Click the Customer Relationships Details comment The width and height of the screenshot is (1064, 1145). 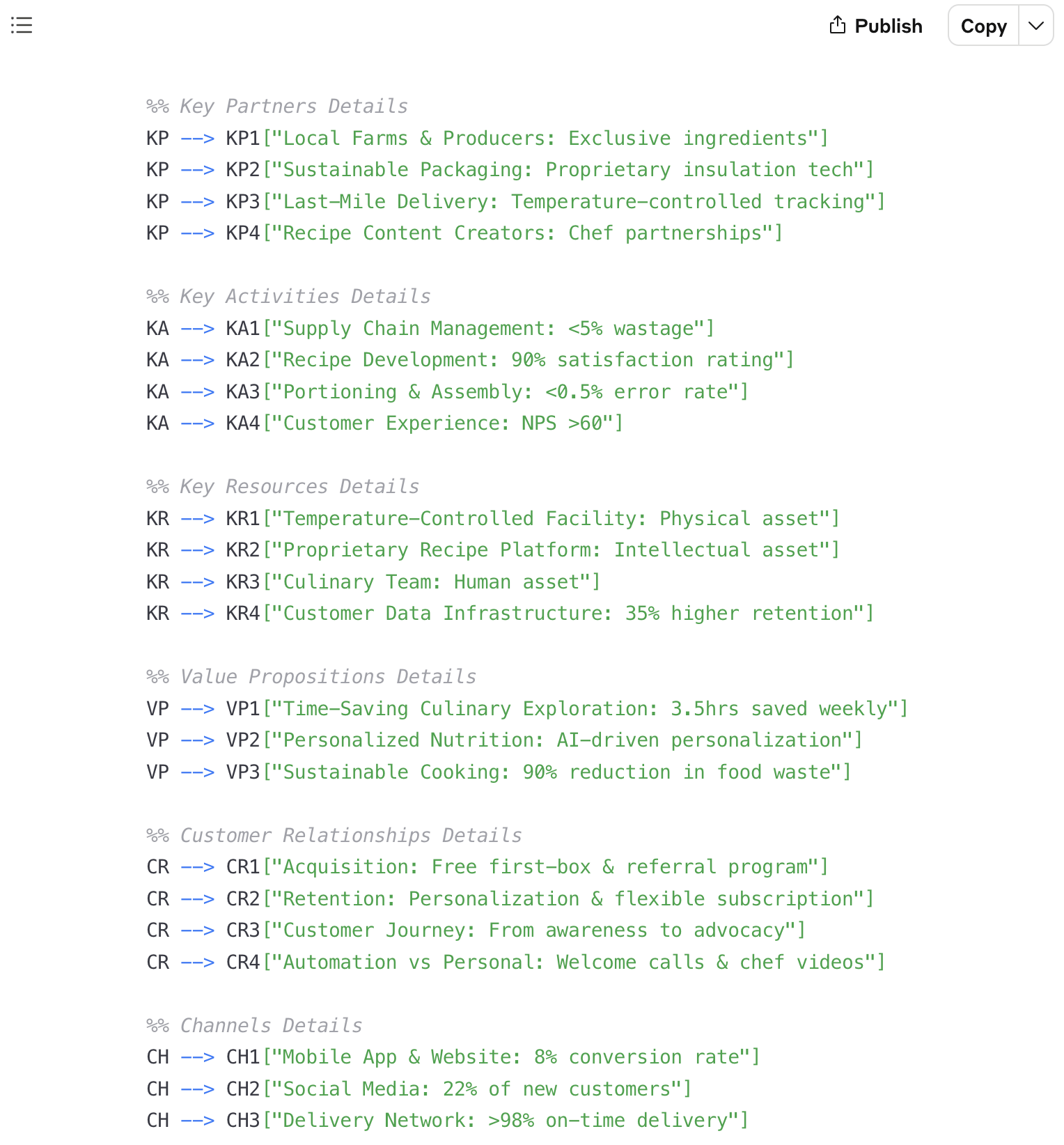pos(334,835)
